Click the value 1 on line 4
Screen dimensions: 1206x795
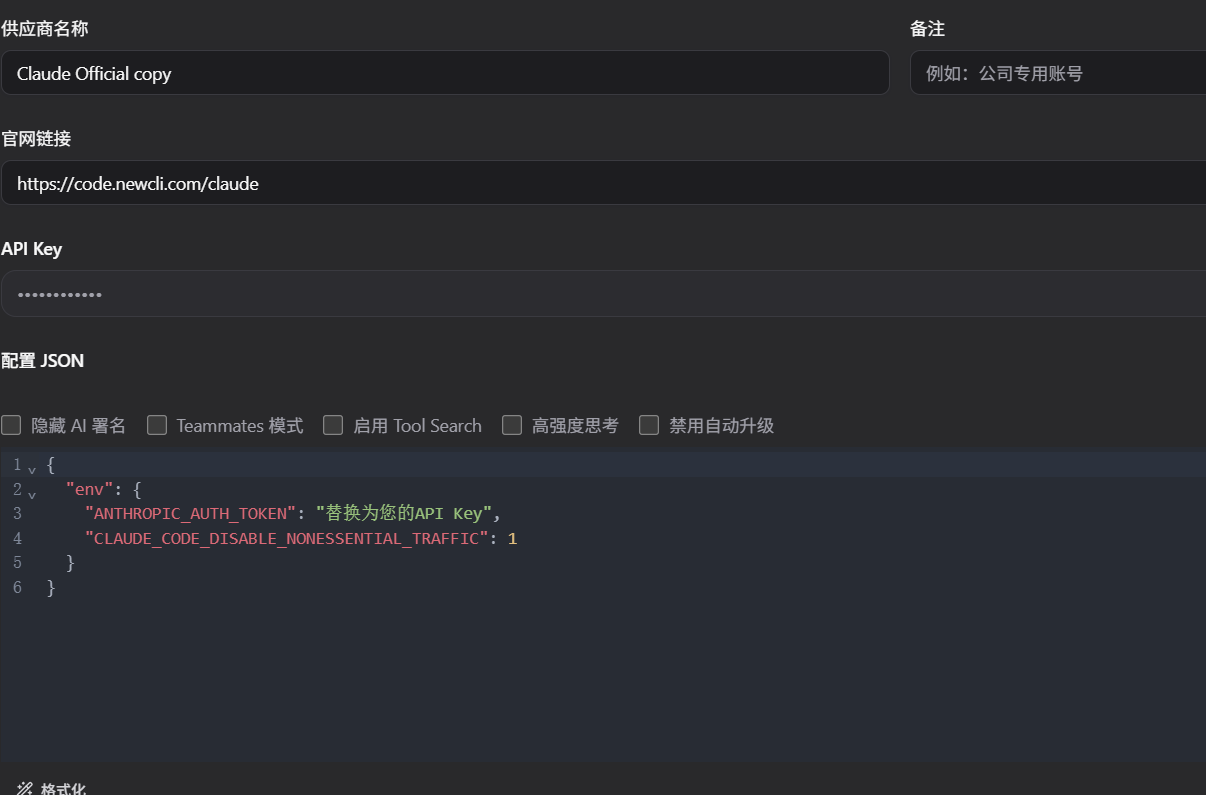[x=513, y=539]
